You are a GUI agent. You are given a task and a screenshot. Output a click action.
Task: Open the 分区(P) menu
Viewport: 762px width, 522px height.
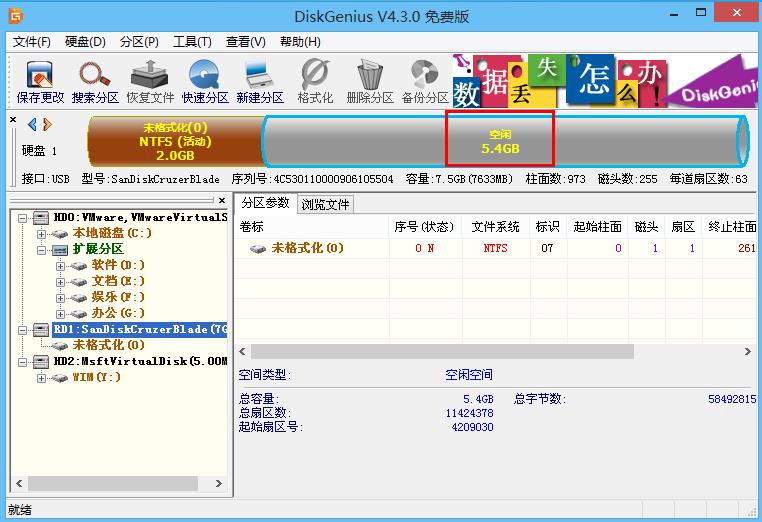(139, 42)
